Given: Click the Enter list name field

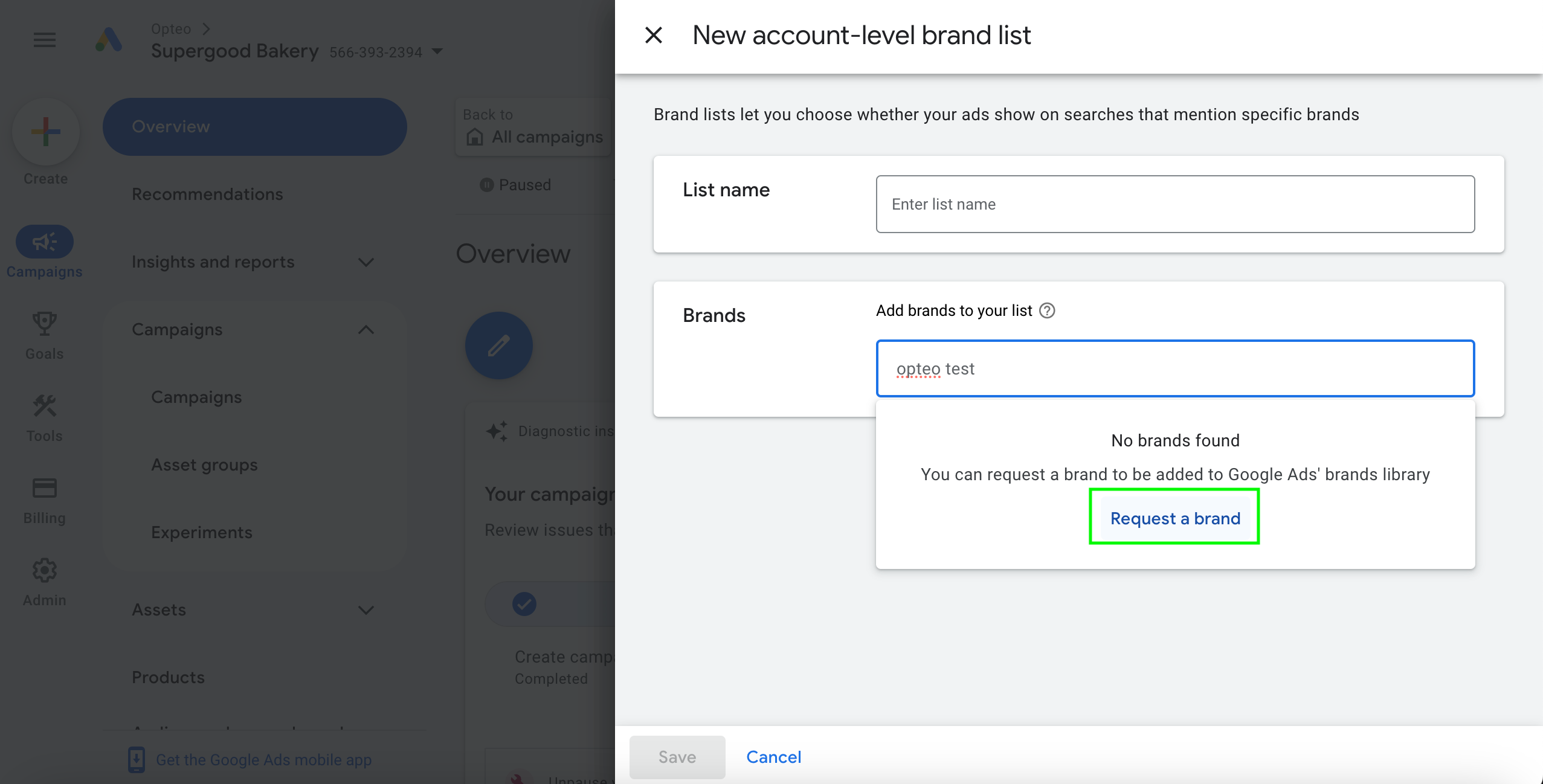Looking at the screenshot, I should pos(1175,204).
